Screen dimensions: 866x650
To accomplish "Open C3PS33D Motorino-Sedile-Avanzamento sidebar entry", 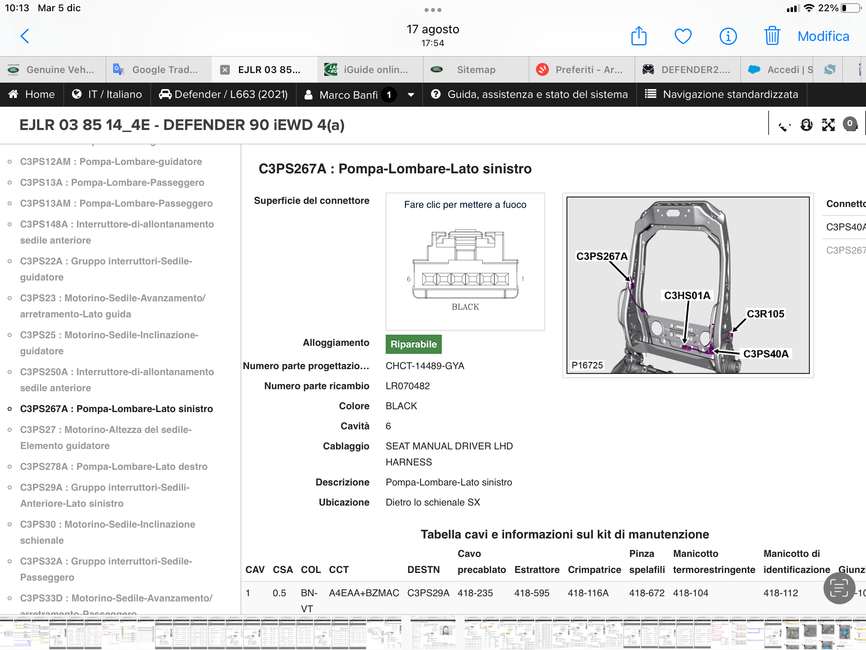I will click(116, 605).
